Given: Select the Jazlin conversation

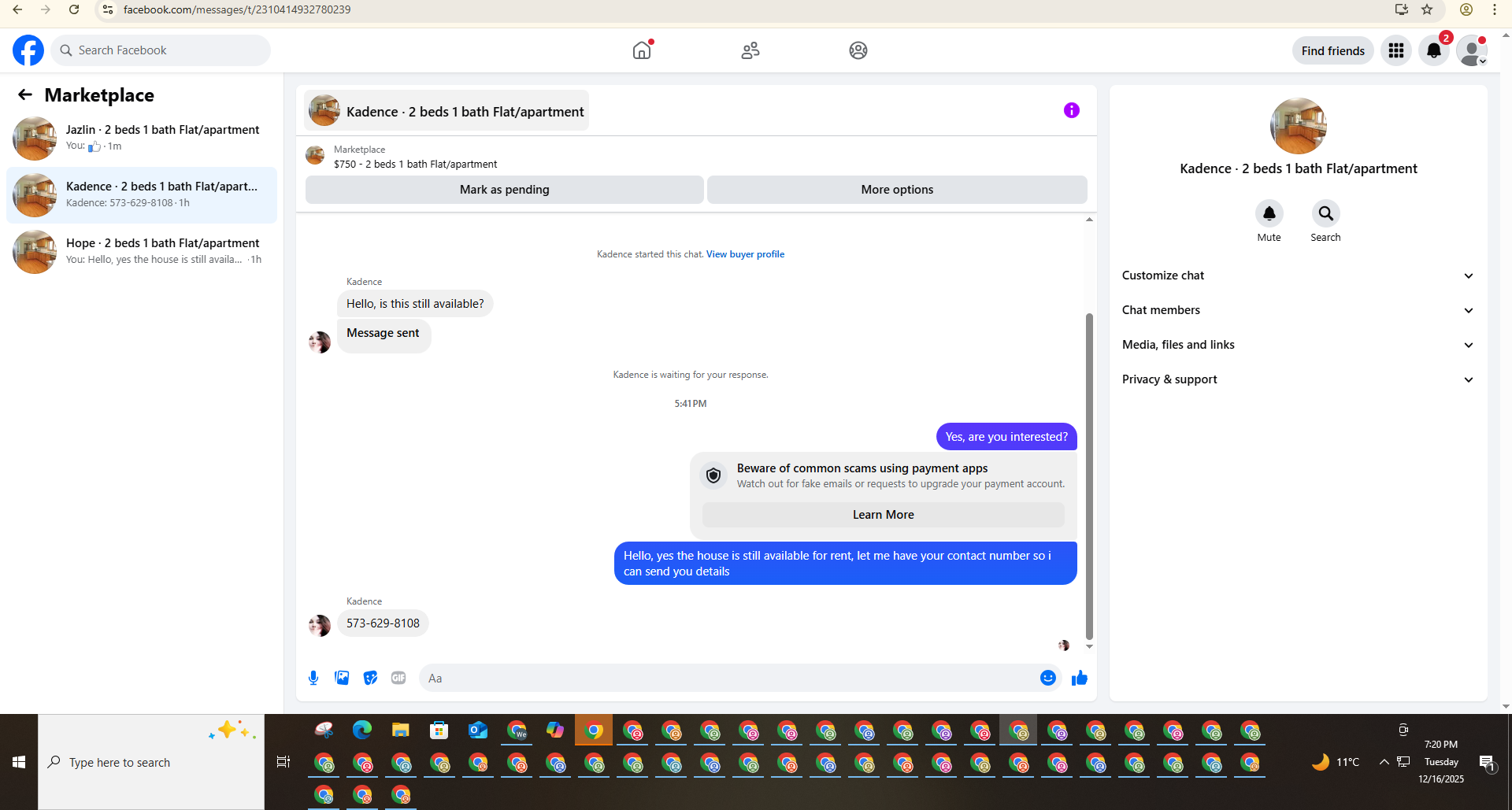Looking at the screenshot, I should 142,138.
